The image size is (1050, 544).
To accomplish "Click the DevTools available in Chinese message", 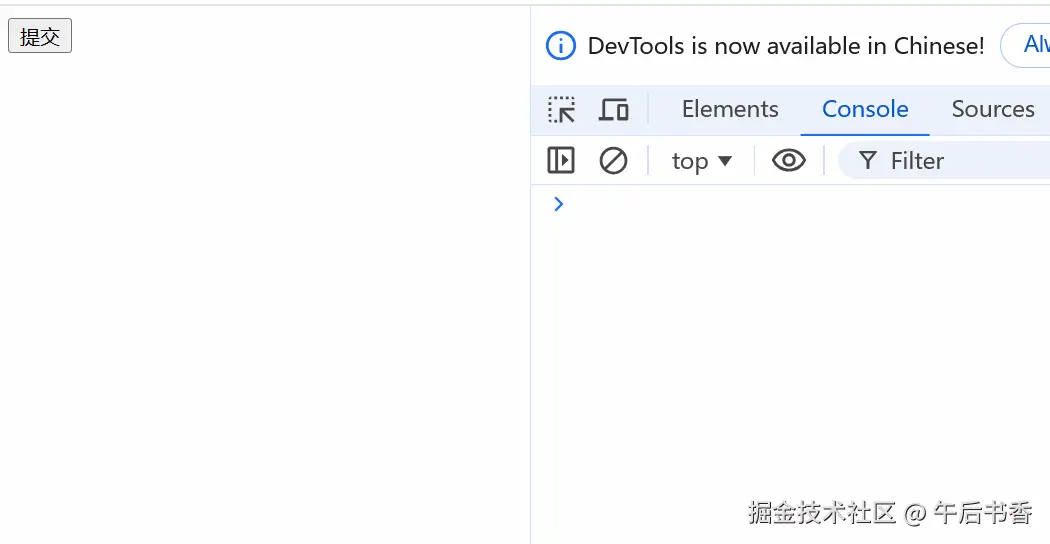I will click(786, 46).
